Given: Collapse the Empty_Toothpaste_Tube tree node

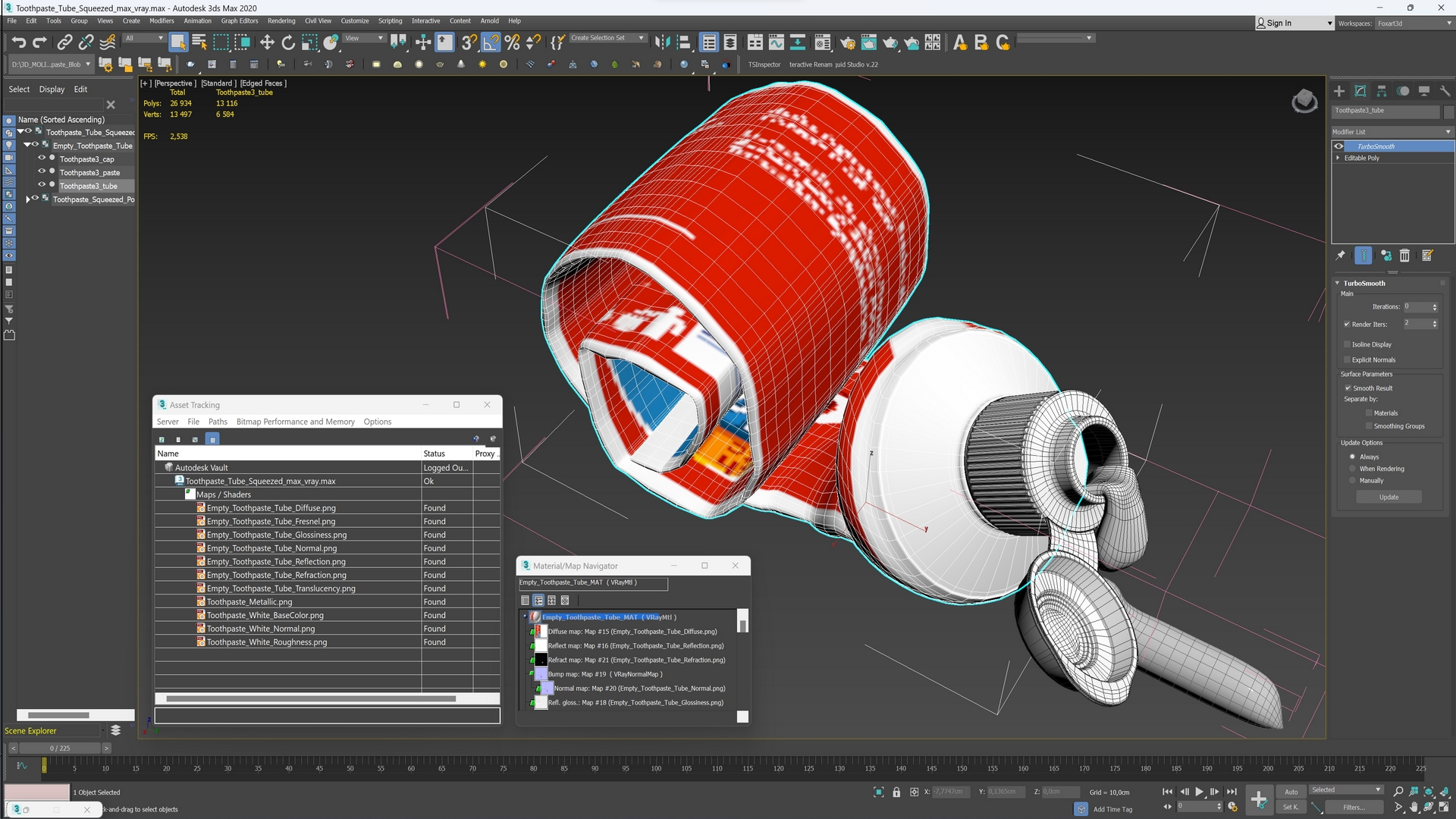Looking at the screenshot, I should (27, 145).
